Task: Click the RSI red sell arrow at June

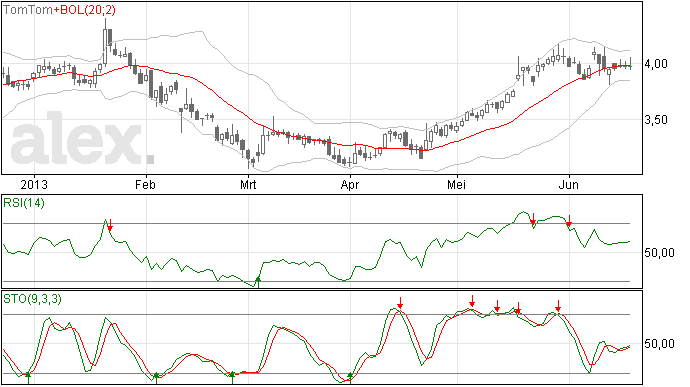Action: (569, 221)
